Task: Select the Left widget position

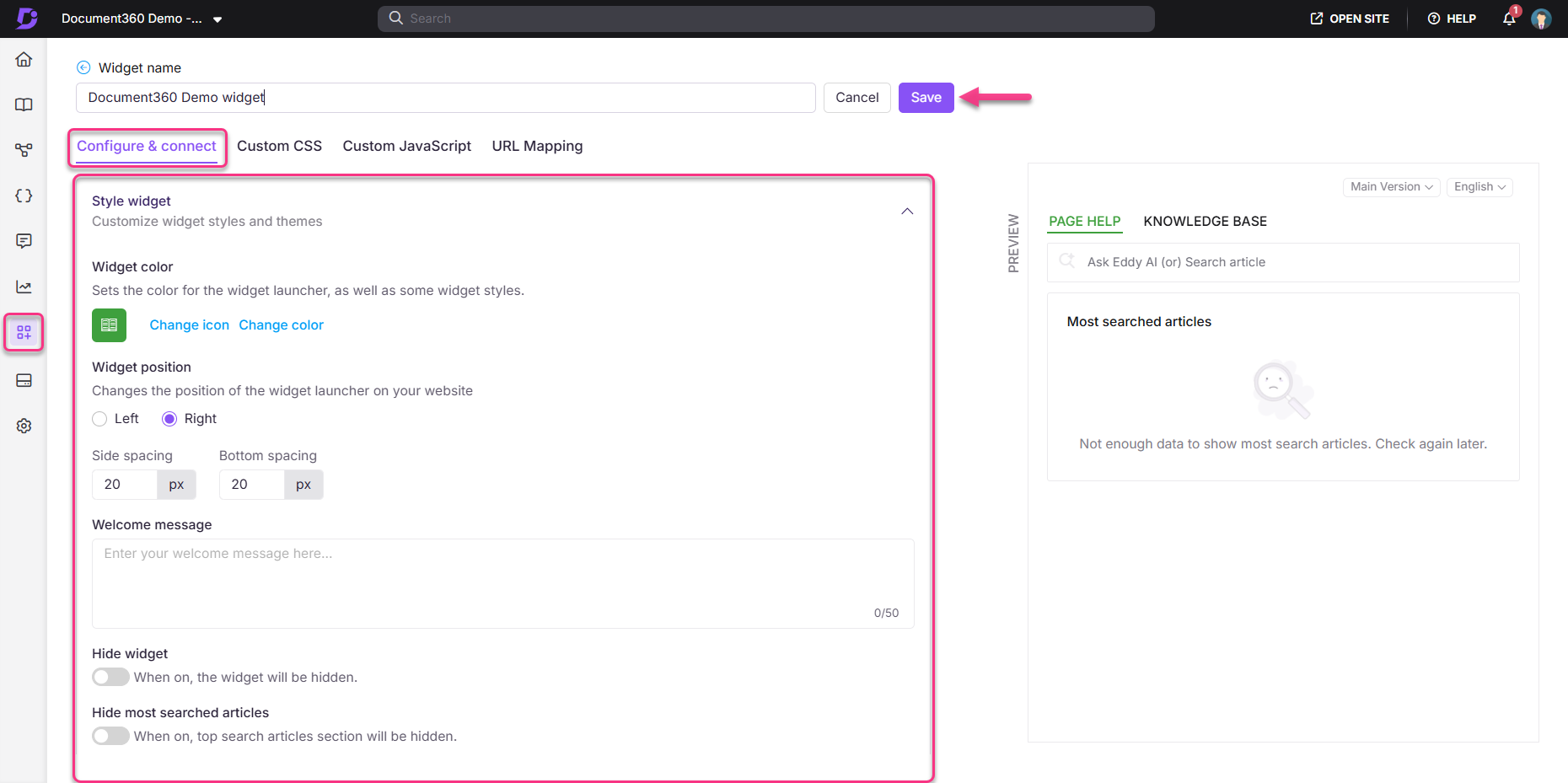Action: click(100, 419)
